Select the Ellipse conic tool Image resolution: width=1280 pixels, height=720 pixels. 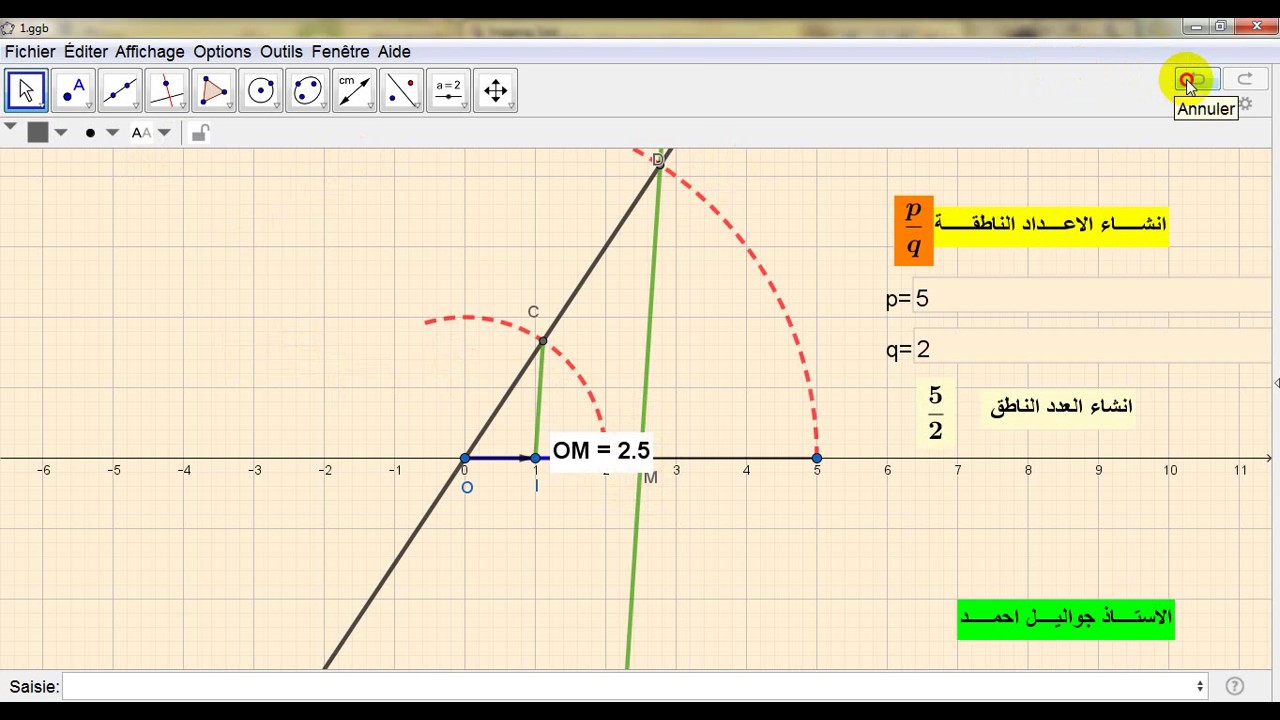coord(308,91)
